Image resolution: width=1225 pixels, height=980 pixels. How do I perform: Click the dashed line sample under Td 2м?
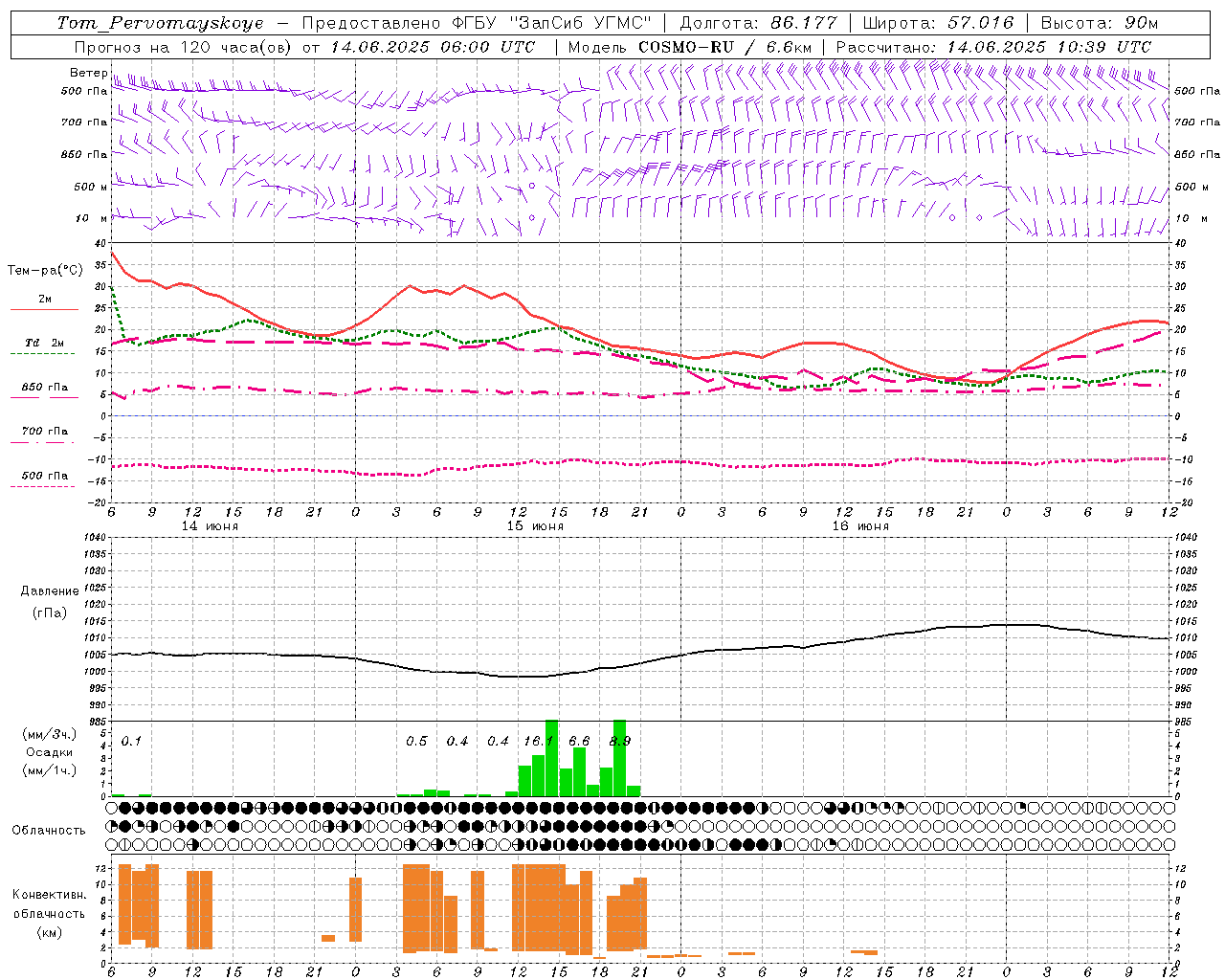42,354
